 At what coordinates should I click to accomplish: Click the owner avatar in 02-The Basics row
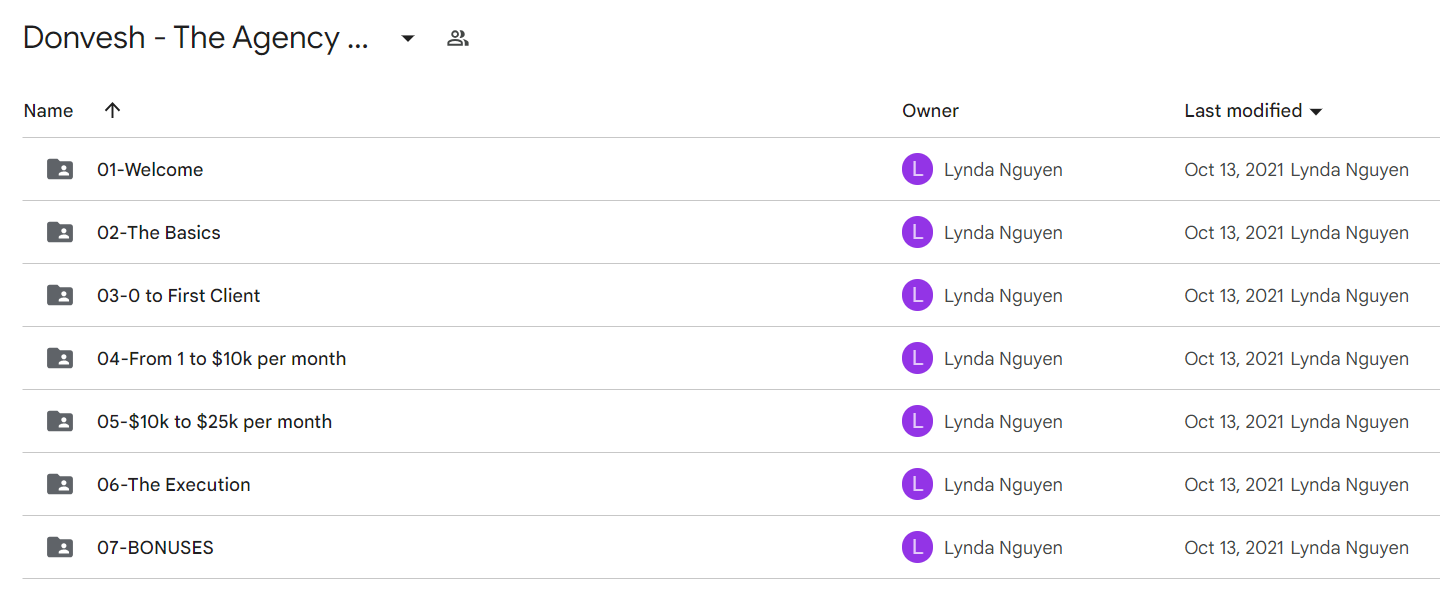(917, 233)
